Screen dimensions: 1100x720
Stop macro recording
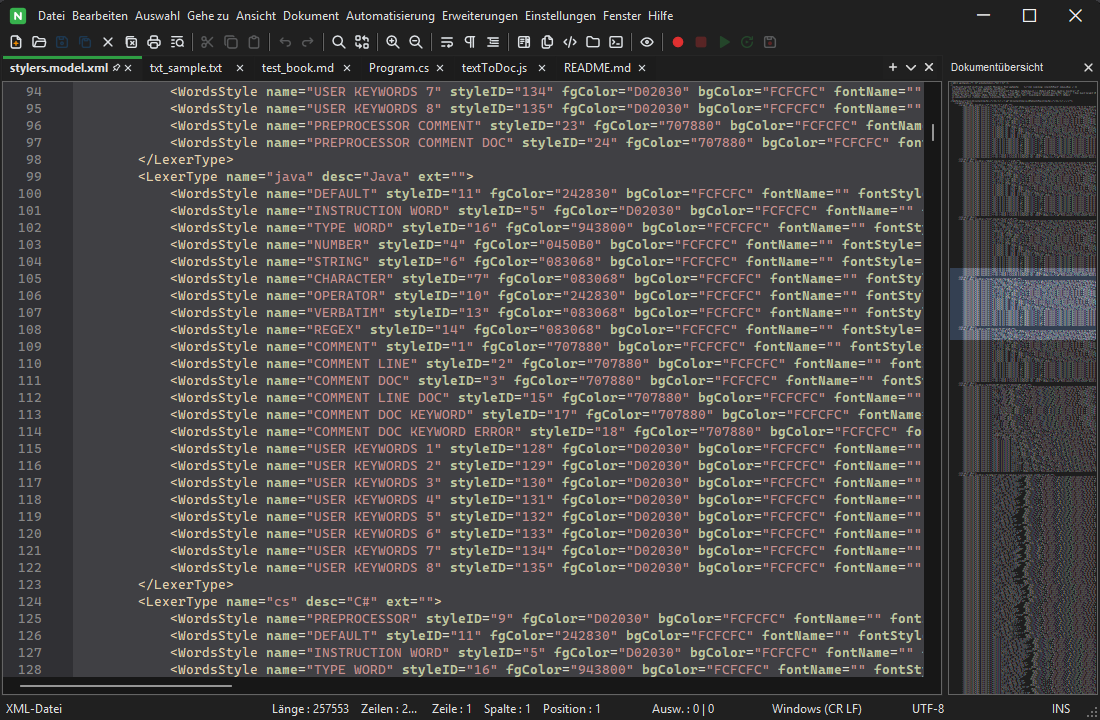point(701,42)
